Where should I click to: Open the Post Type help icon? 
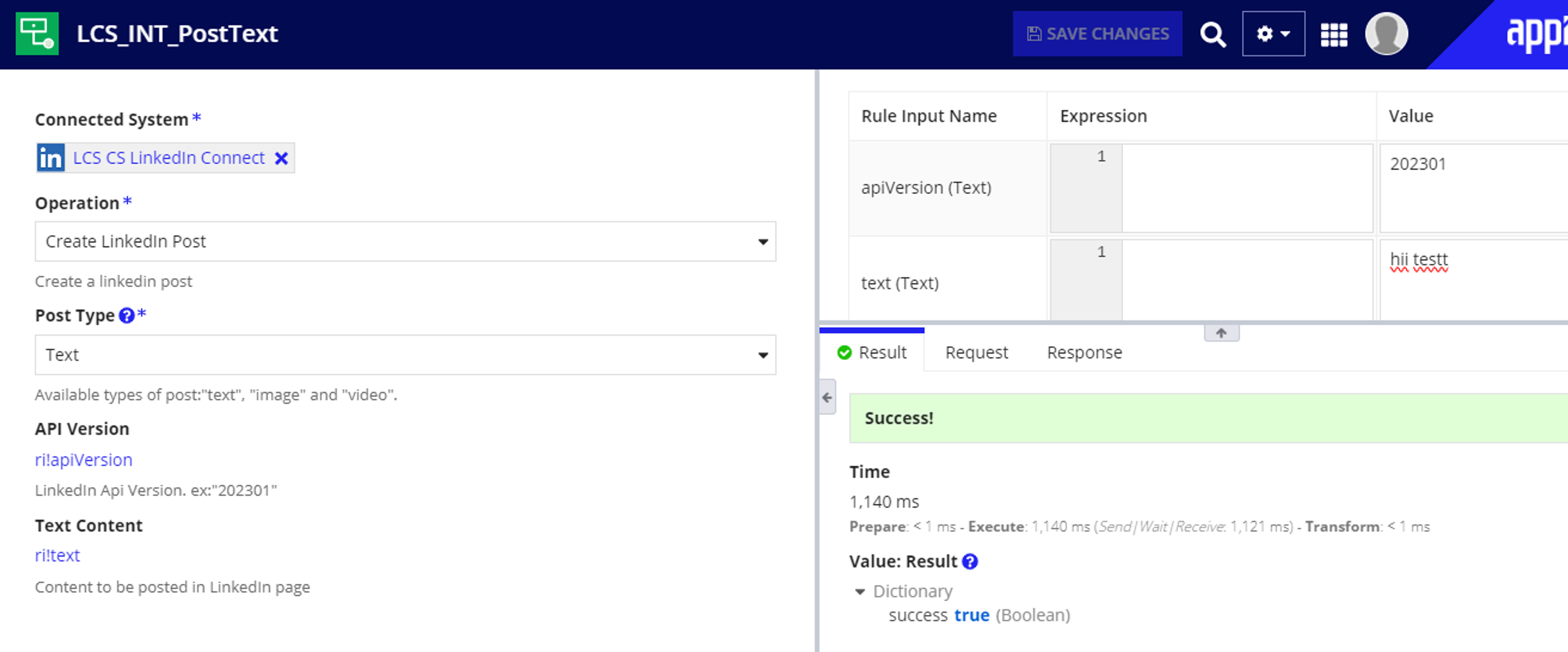pos(127,315)
